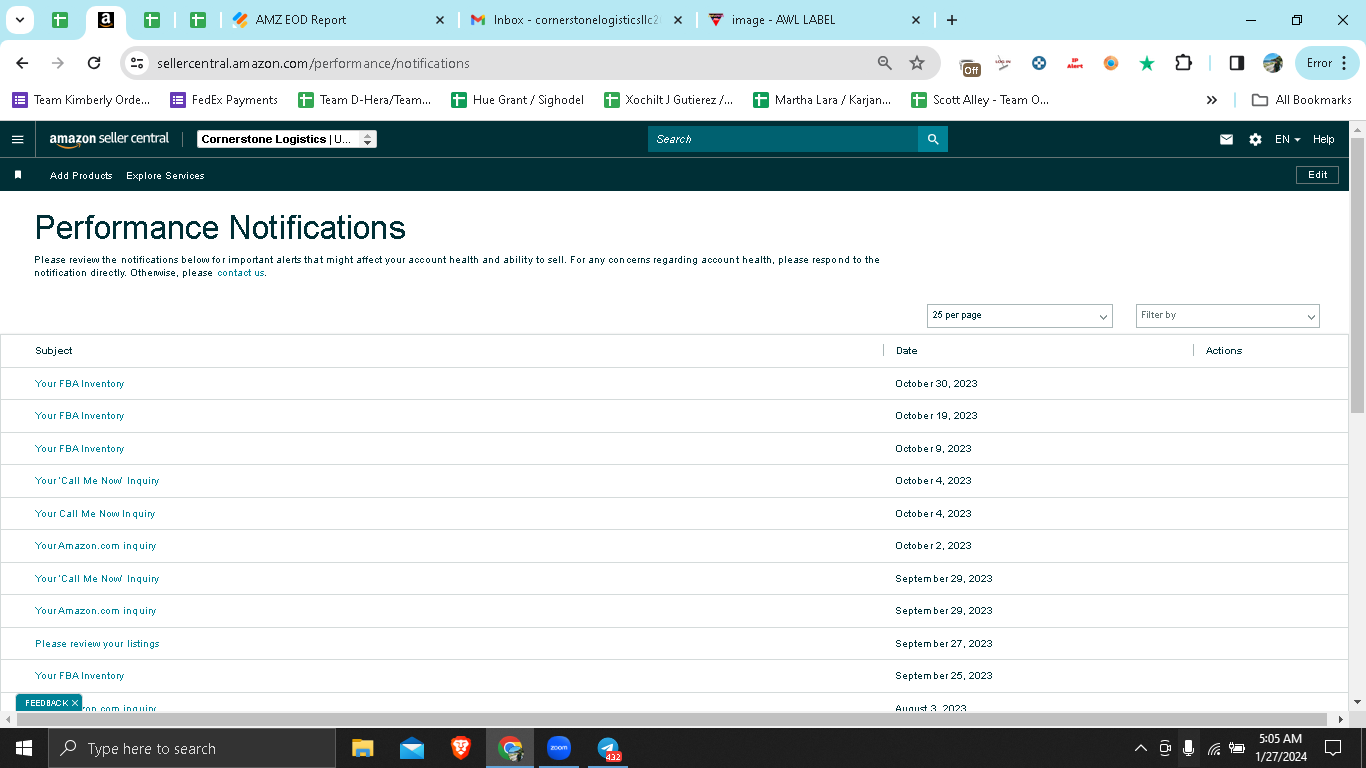Image resolution: width=1366 pixels, height=768 pixels.
Task: Open the red IP Alert extension
Action: 1075,63
